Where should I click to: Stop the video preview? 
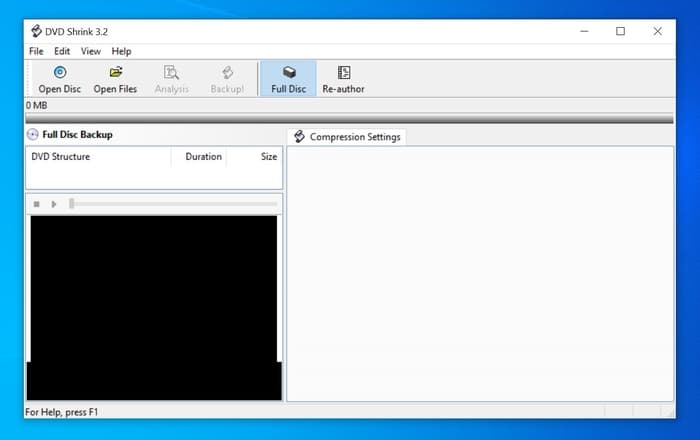[x=37, y=204]
